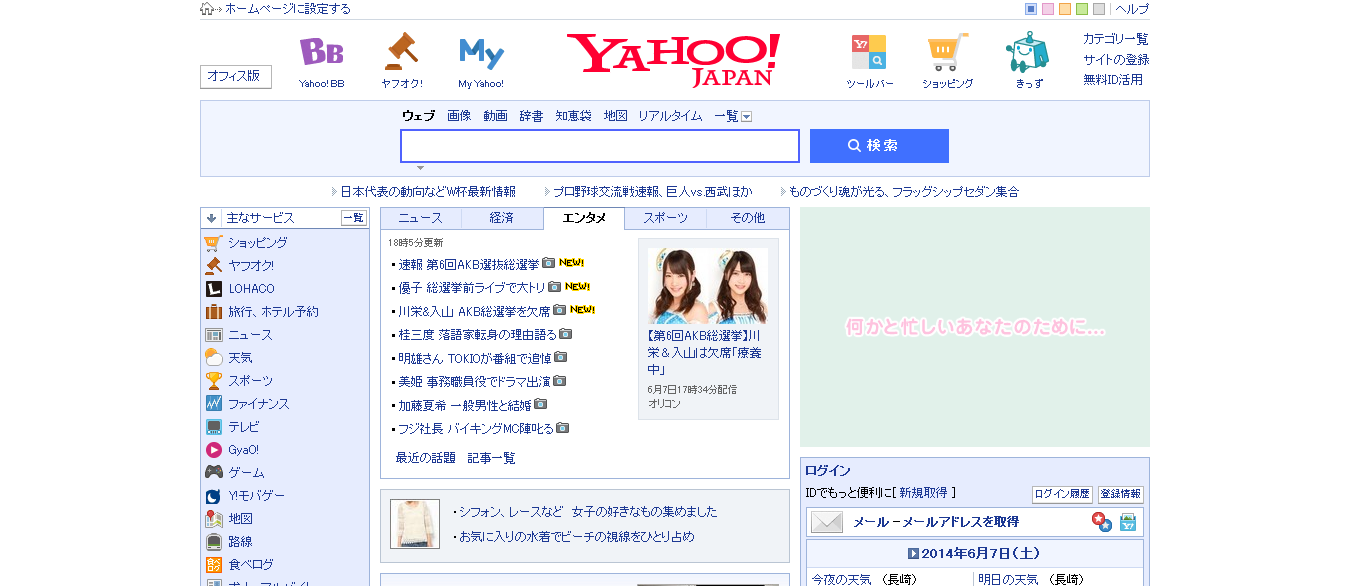Viewport: 1349px width, 586px height.
Task: Click the ファイナンス chart icon in sidebar
Action: [x=213, y=404]
